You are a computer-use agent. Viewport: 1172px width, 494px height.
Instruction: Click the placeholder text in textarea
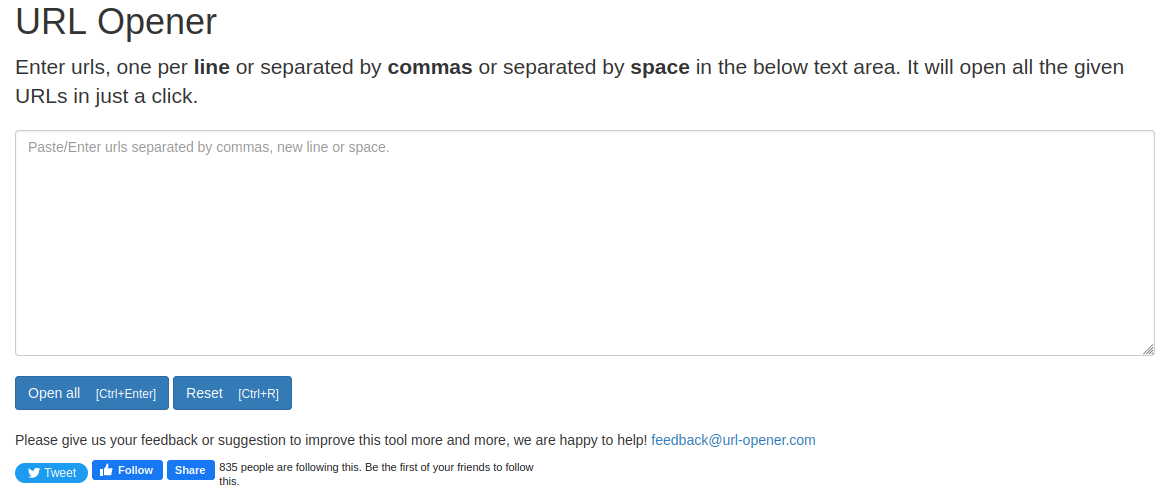point(209,147)
